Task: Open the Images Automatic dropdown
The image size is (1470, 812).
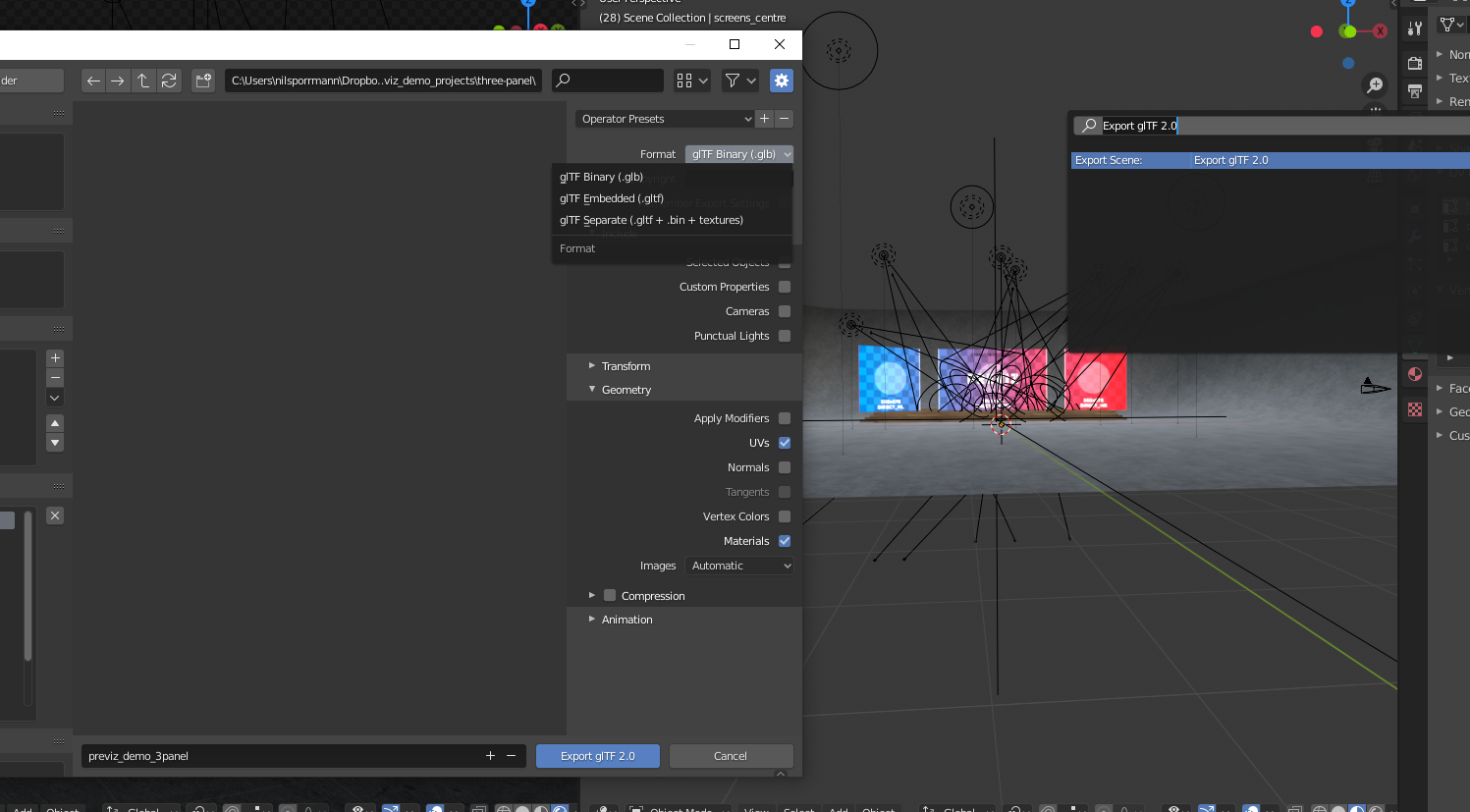Action: [739, 566]
